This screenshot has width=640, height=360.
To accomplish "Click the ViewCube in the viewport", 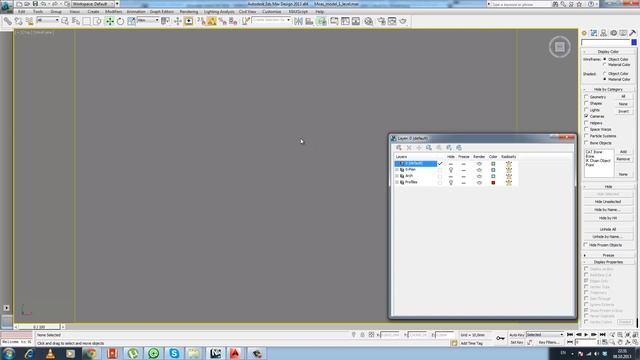I will click(x=560, y=47).
